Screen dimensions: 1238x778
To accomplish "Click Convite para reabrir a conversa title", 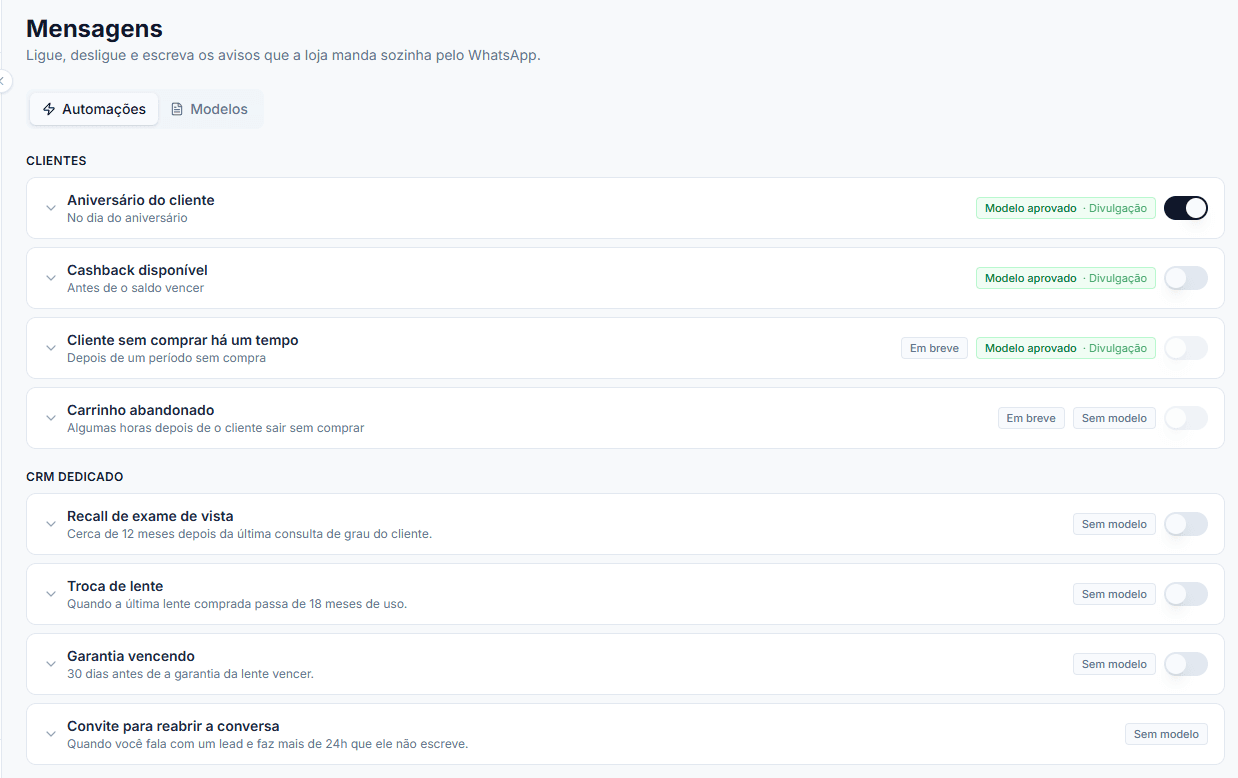I will click(x=173, y=726).
